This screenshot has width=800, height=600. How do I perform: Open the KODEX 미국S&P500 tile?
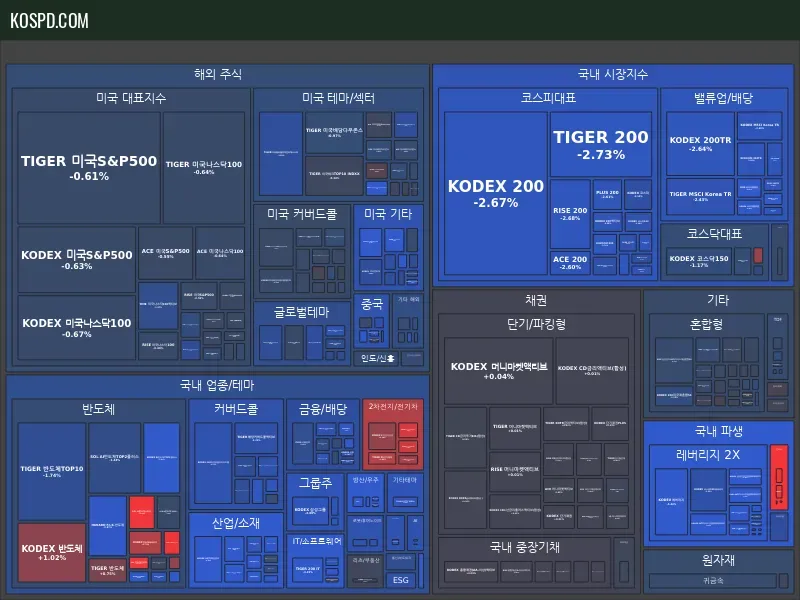tap(77, 260)
